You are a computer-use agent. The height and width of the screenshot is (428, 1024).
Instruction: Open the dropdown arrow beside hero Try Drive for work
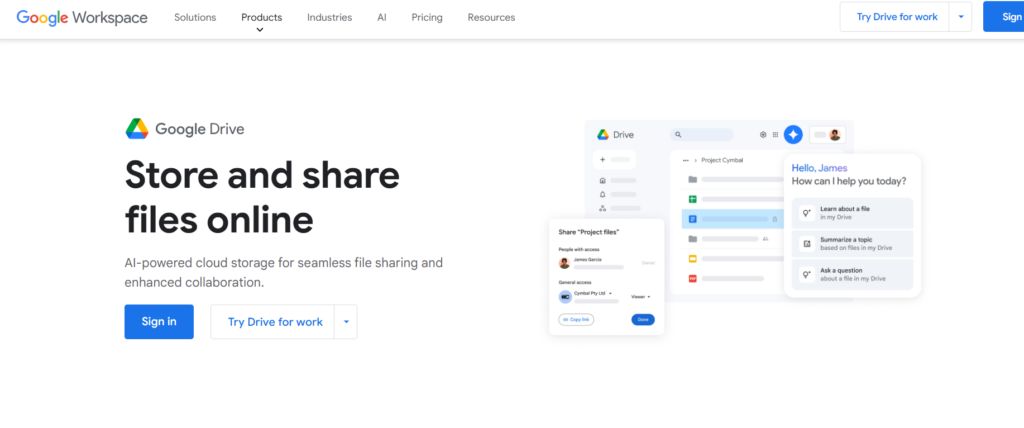click(346, 321)
